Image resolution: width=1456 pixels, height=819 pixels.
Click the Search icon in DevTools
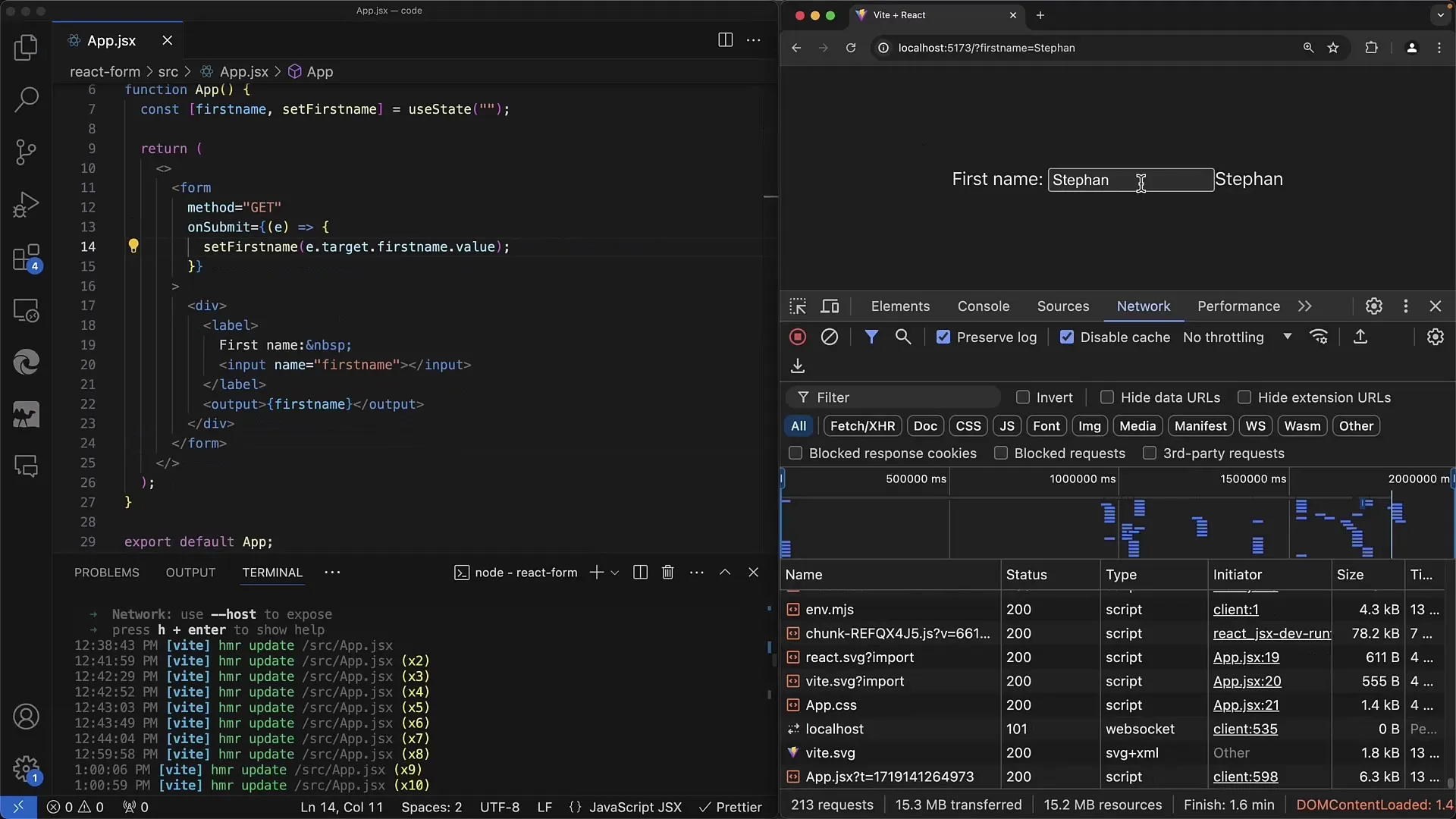[x=903, y=336]
